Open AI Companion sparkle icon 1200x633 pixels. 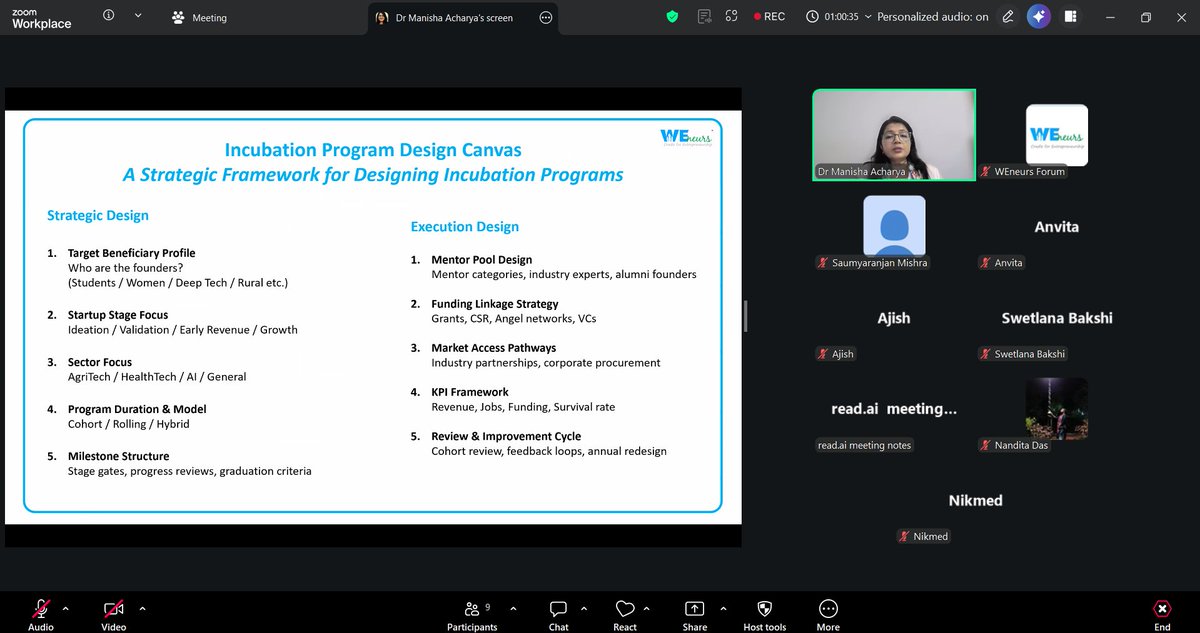tap(1038, 17)
